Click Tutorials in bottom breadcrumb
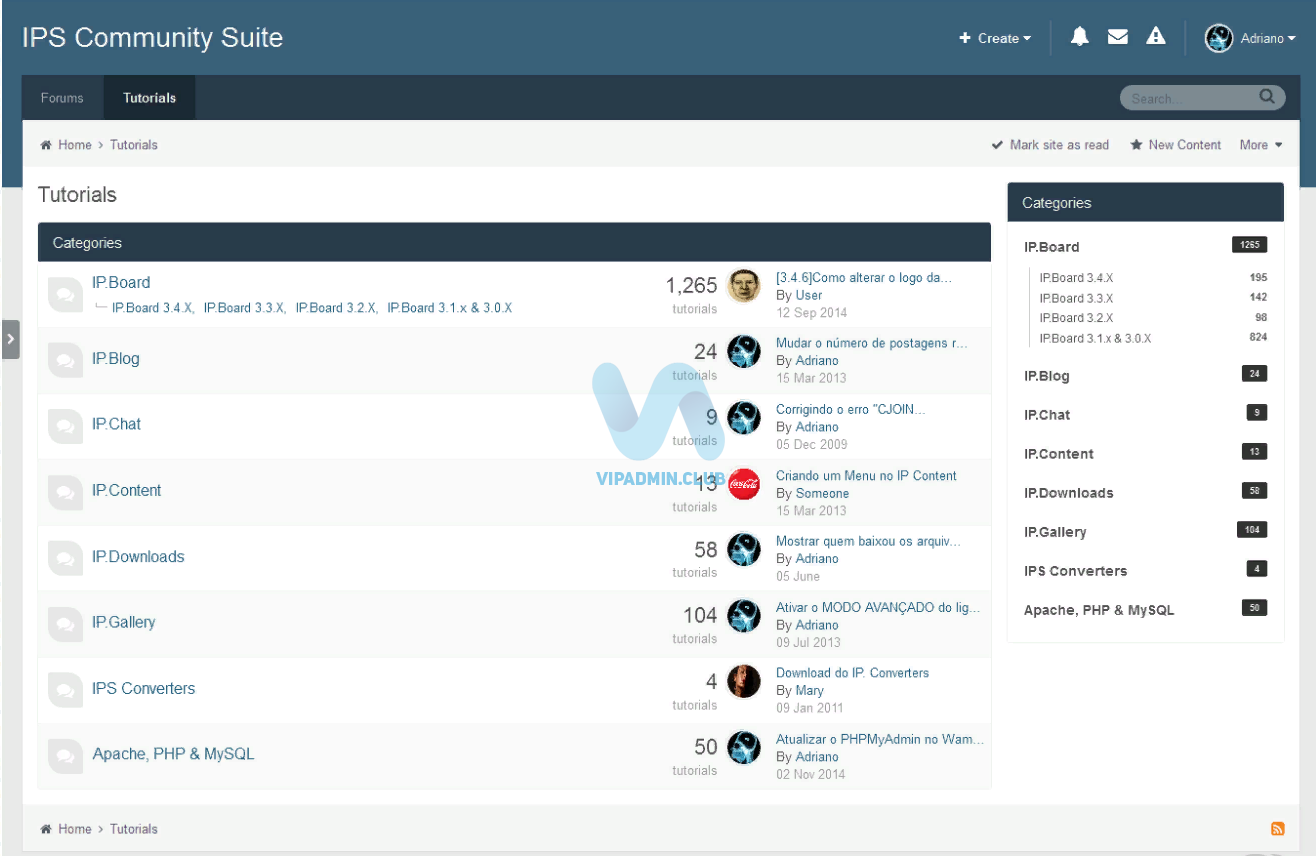Viewport: 1316px width, 856px height. [134, 829]
